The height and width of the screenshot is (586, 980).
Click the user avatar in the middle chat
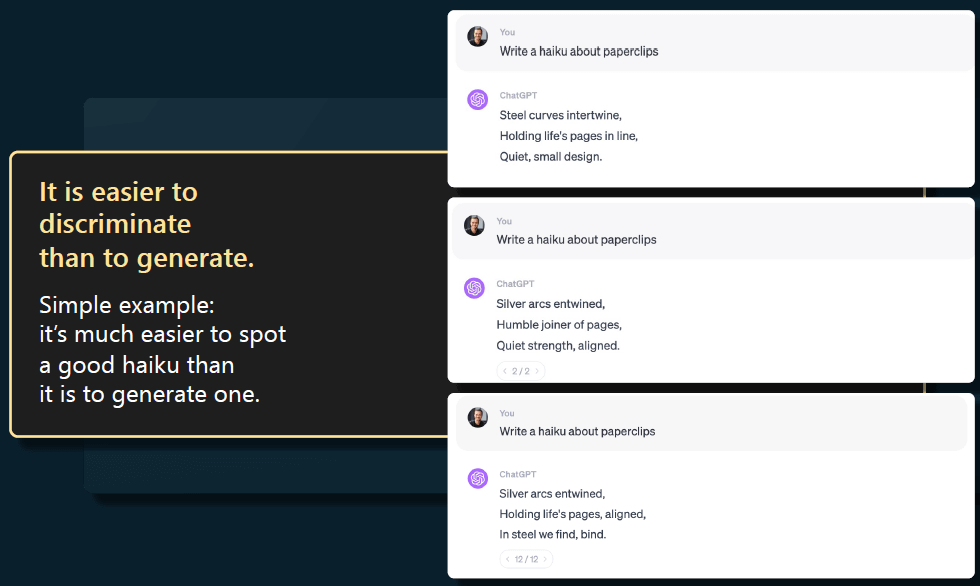click(474, 226)
